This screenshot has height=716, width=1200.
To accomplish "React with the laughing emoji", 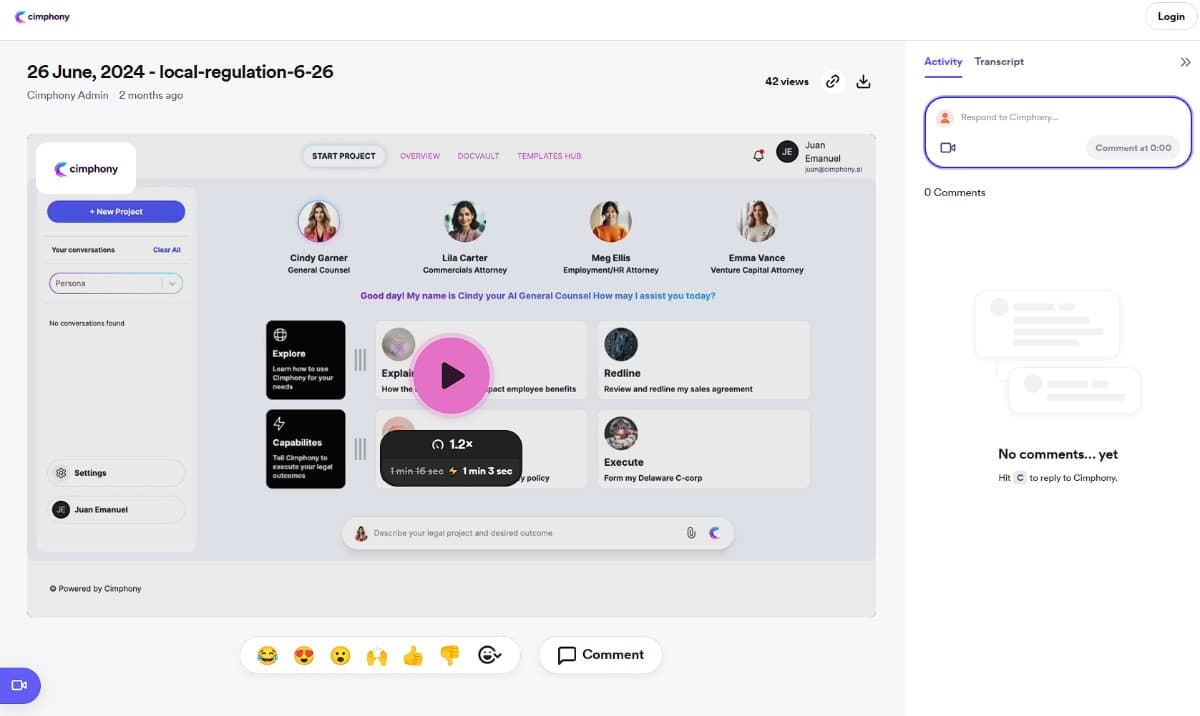I will click(267, 656).
